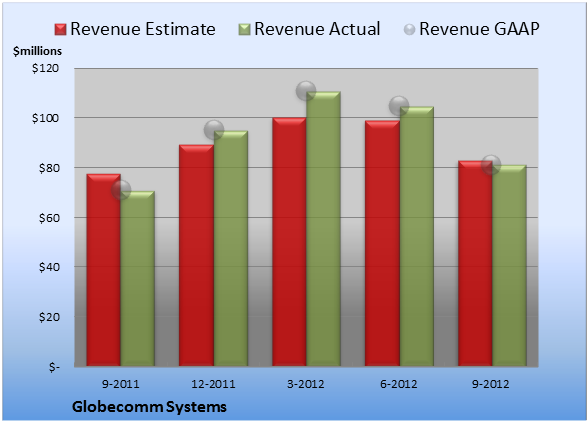Select the red estimate bar for 3-2012
This screenshot has height=422, width=588.
[289, 242]
